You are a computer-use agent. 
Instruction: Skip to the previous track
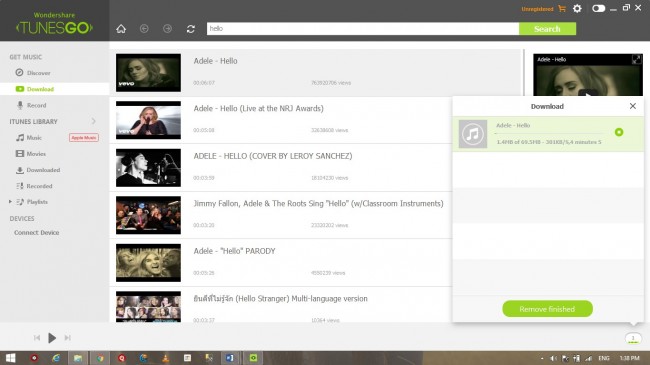point(37,338)
